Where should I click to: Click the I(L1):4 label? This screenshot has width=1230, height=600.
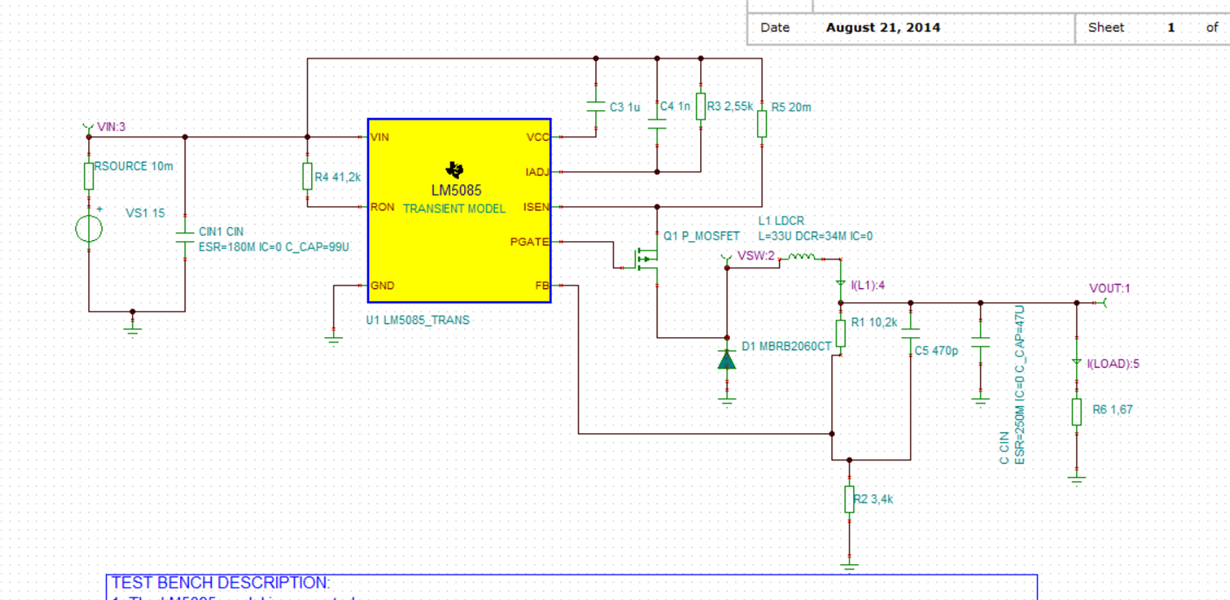pyautogui.click(x=868, y=286)
